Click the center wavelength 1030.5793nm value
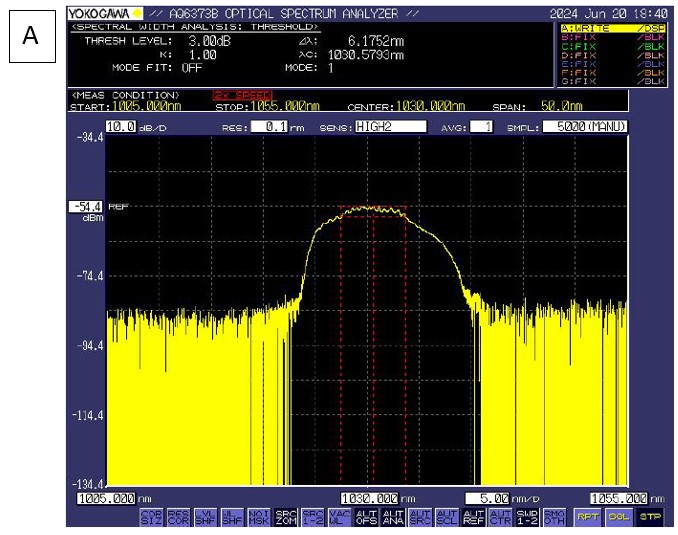This screenshot has width=678, height=535. (366, 55)
